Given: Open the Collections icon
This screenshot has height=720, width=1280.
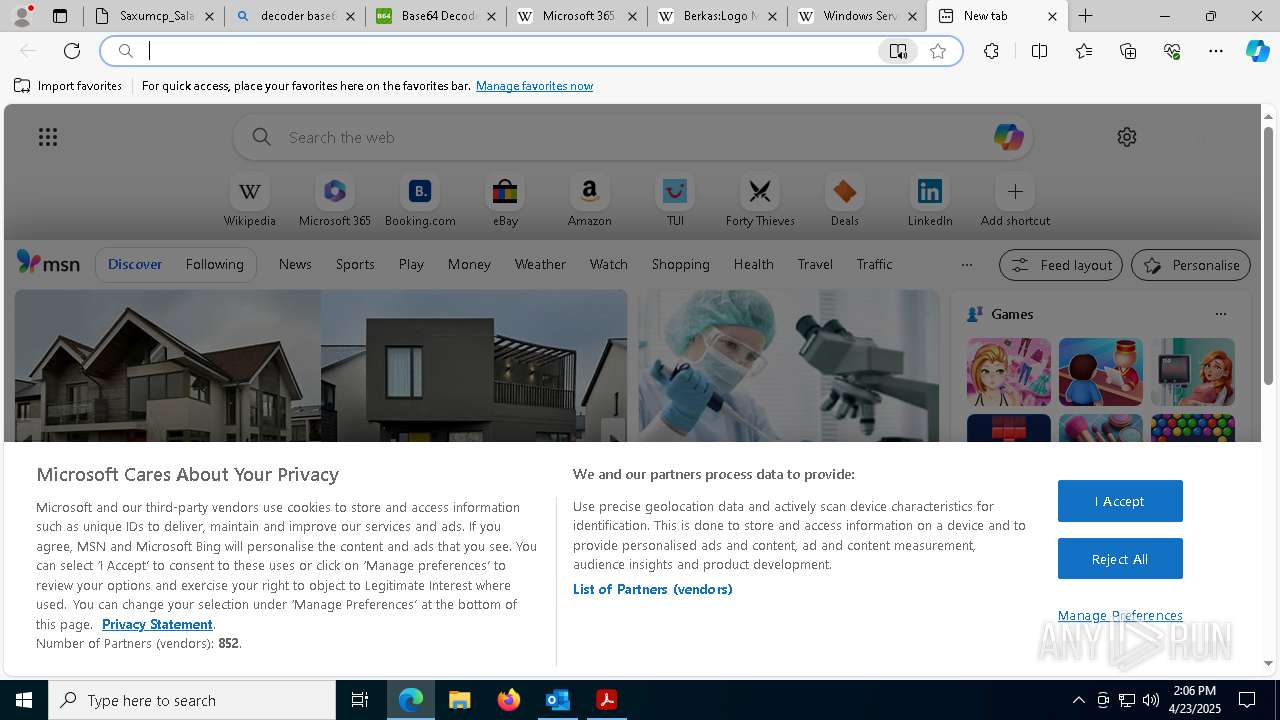Looking at the screenshot, I should coord(1128,51).
